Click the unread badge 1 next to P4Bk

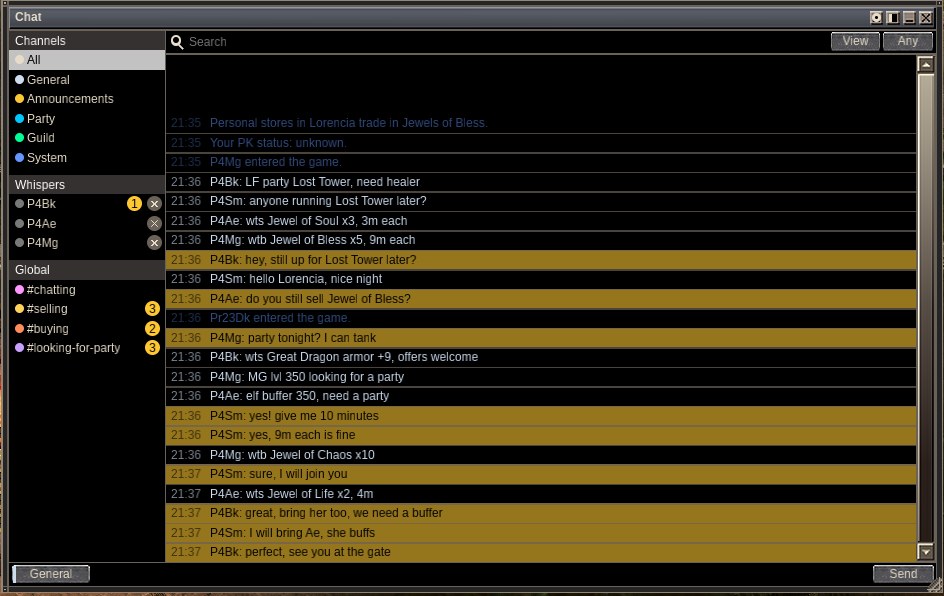[134, 204]
